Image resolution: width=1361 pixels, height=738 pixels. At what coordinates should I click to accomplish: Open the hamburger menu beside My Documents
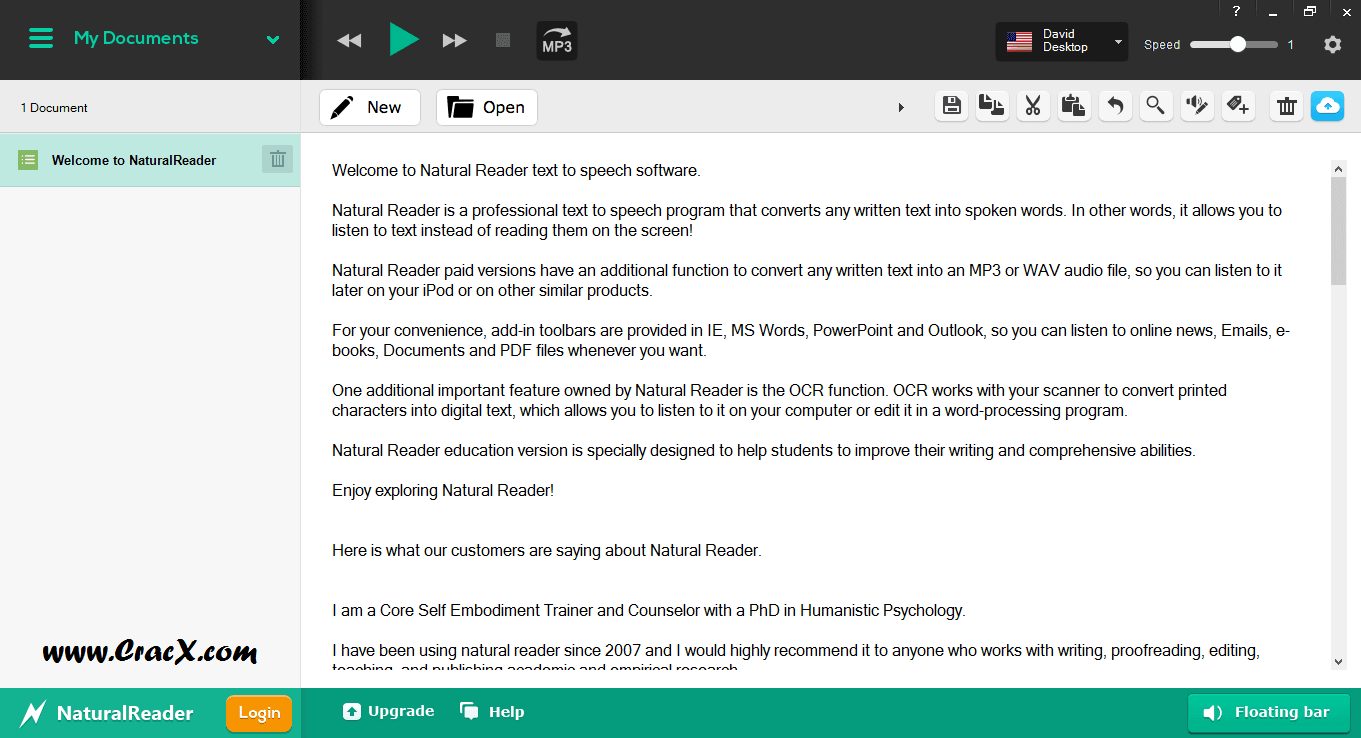(x=41, y=38)
